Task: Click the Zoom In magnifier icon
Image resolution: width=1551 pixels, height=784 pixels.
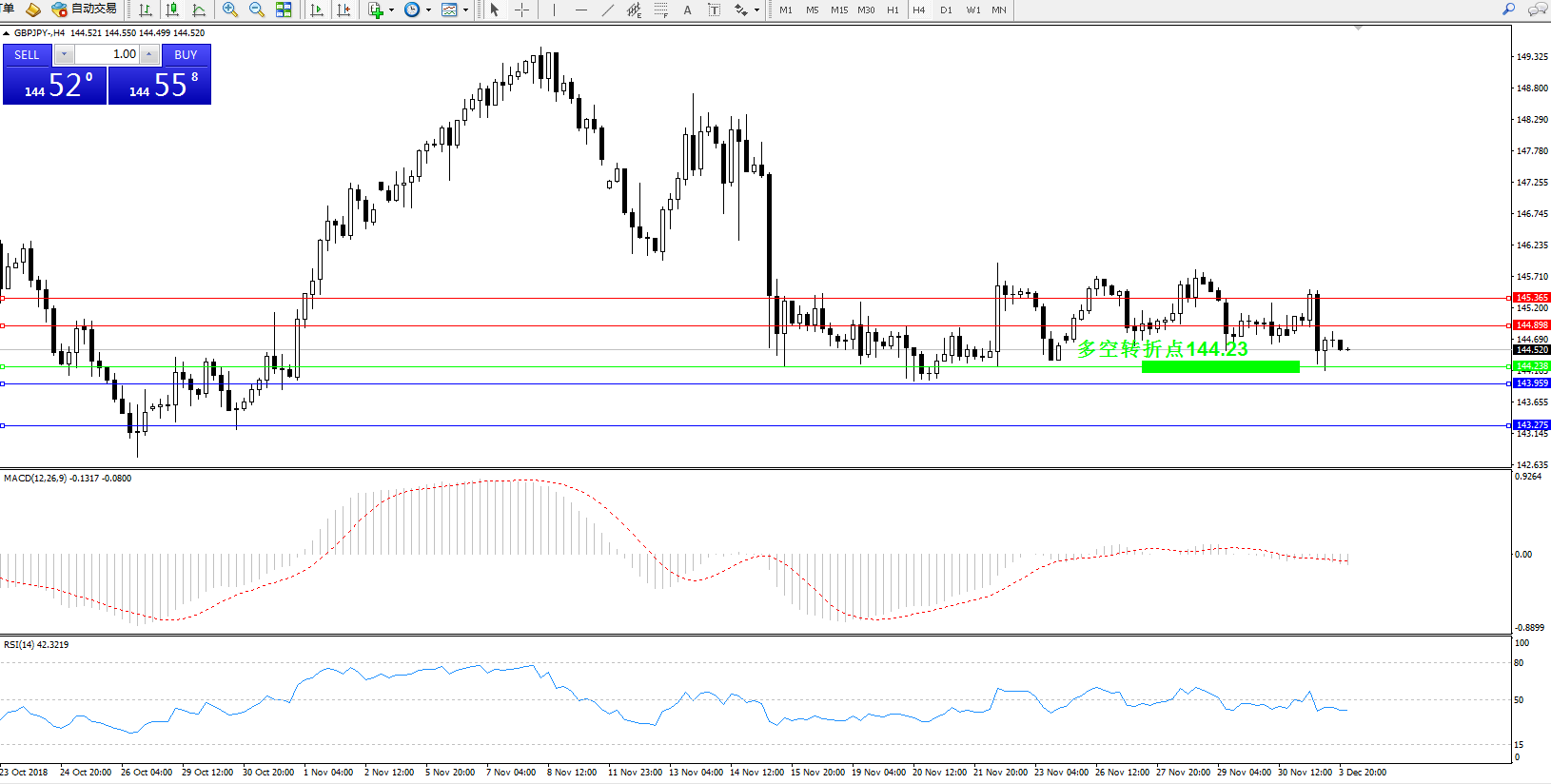Action: point(229,10)
